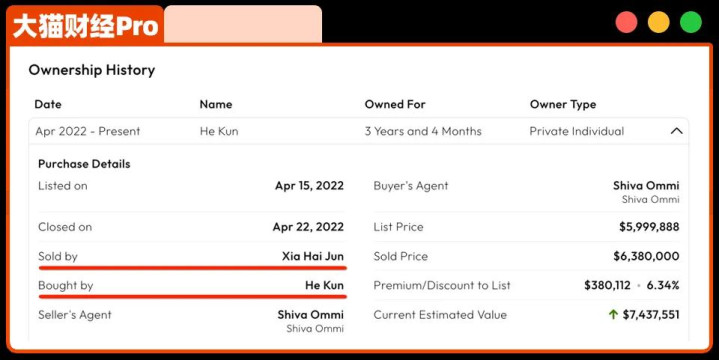This screenshot has width=719, height=360.
Task: Click the red window circle button
Action: click(x=626, y=22)
